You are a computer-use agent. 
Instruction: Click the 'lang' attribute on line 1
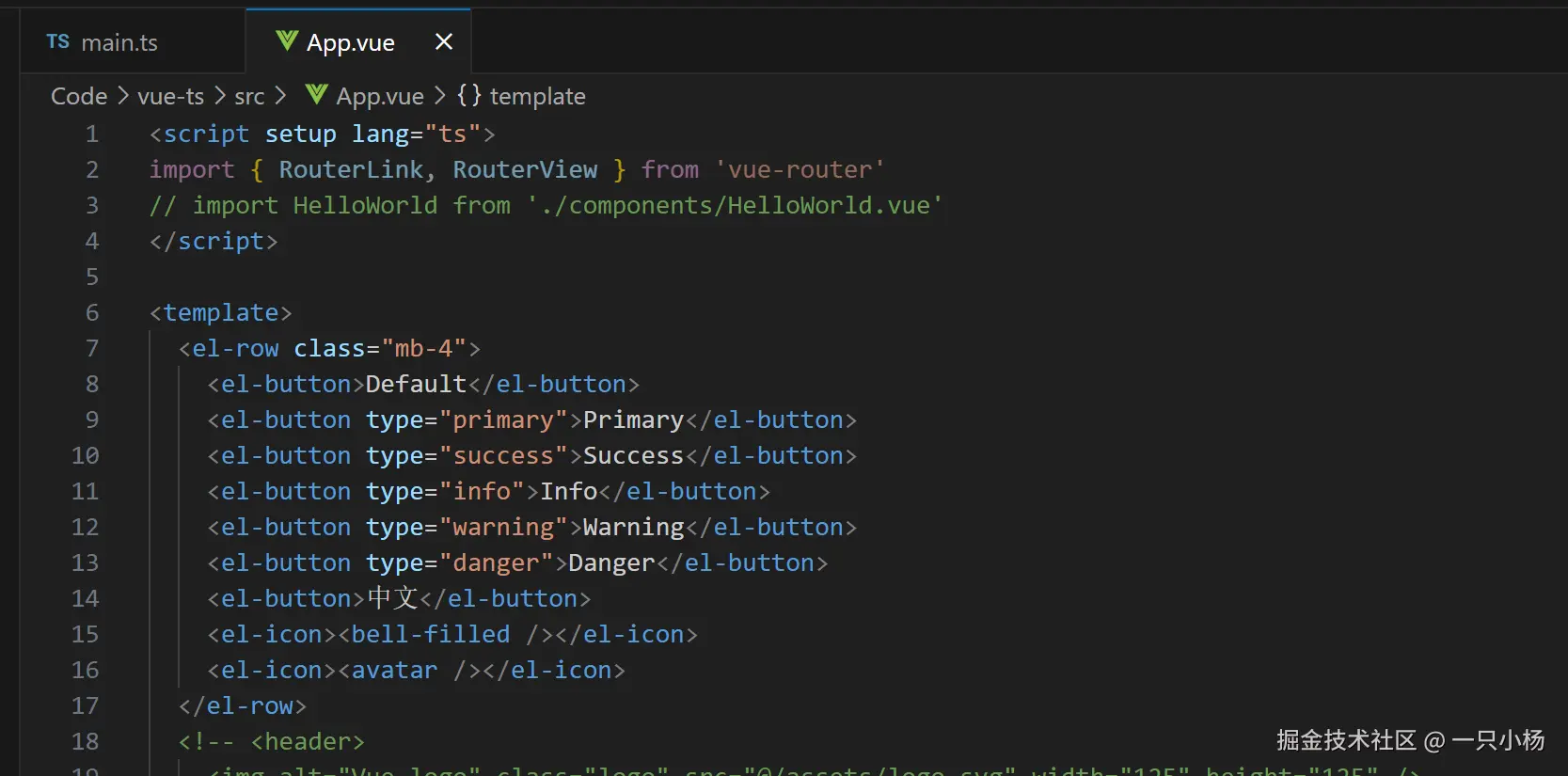380,134
